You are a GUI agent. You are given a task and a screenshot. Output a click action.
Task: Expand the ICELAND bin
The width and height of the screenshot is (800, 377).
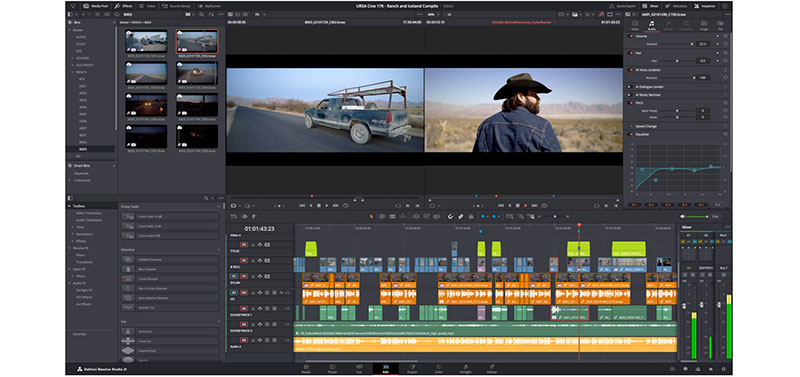(x=72, y=58)
